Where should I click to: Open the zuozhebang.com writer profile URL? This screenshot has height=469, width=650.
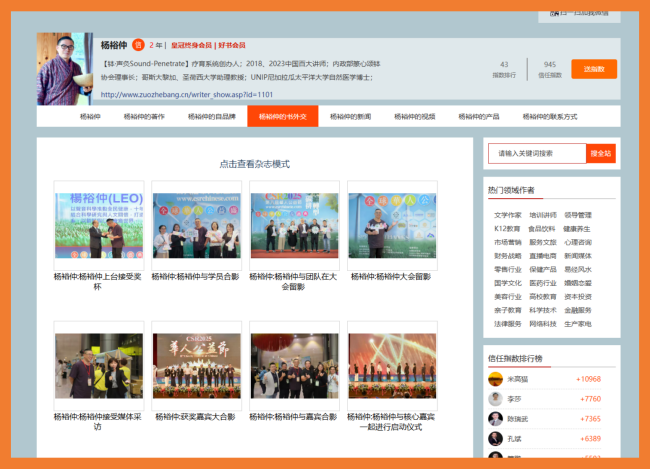pyautogui.click(x=180, y=95)
